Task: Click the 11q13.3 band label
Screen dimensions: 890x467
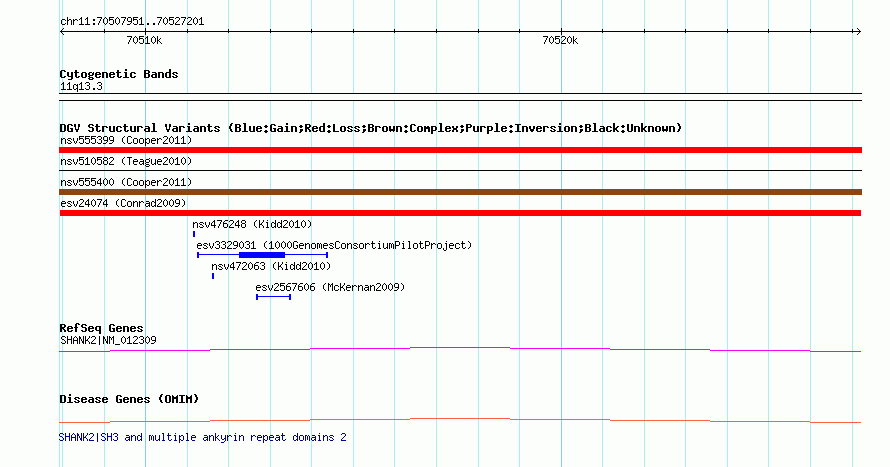Action: click(x=81, y=87)
